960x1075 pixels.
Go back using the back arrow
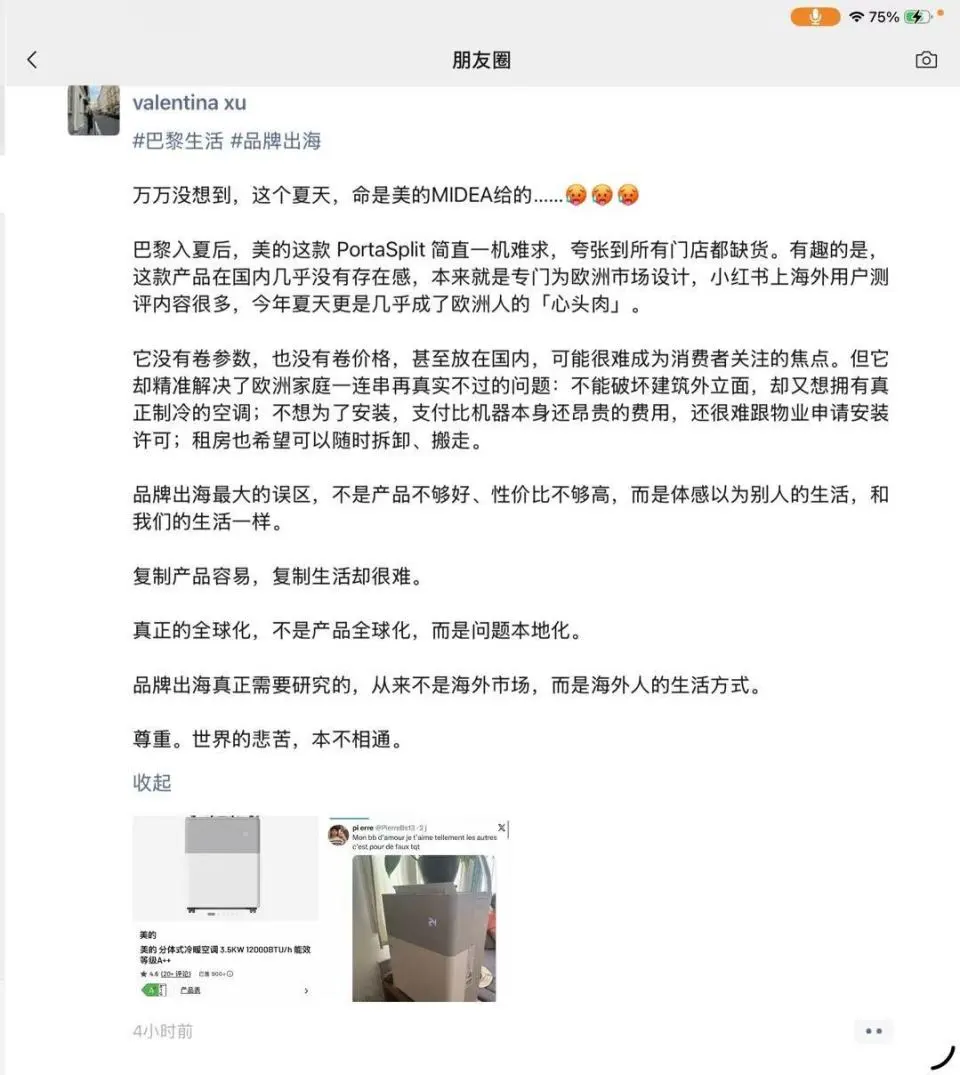(32, 60)
